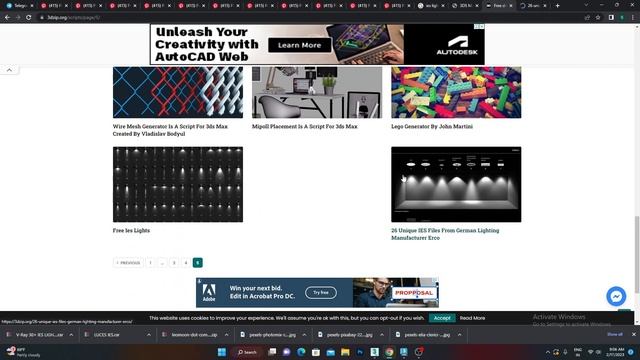
Task: Open 3ds Max from taskbar
Action: click(x=375, y=352)
